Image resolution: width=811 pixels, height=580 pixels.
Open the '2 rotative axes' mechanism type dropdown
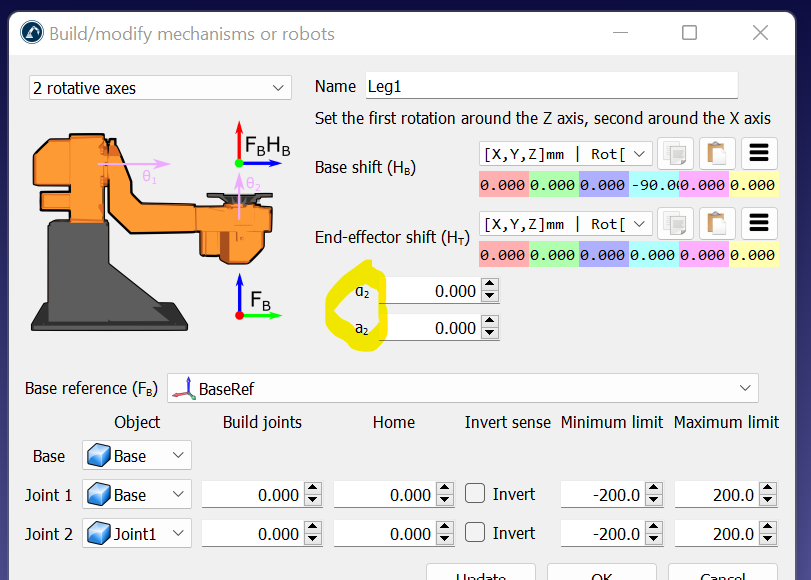tap(160, 88)
